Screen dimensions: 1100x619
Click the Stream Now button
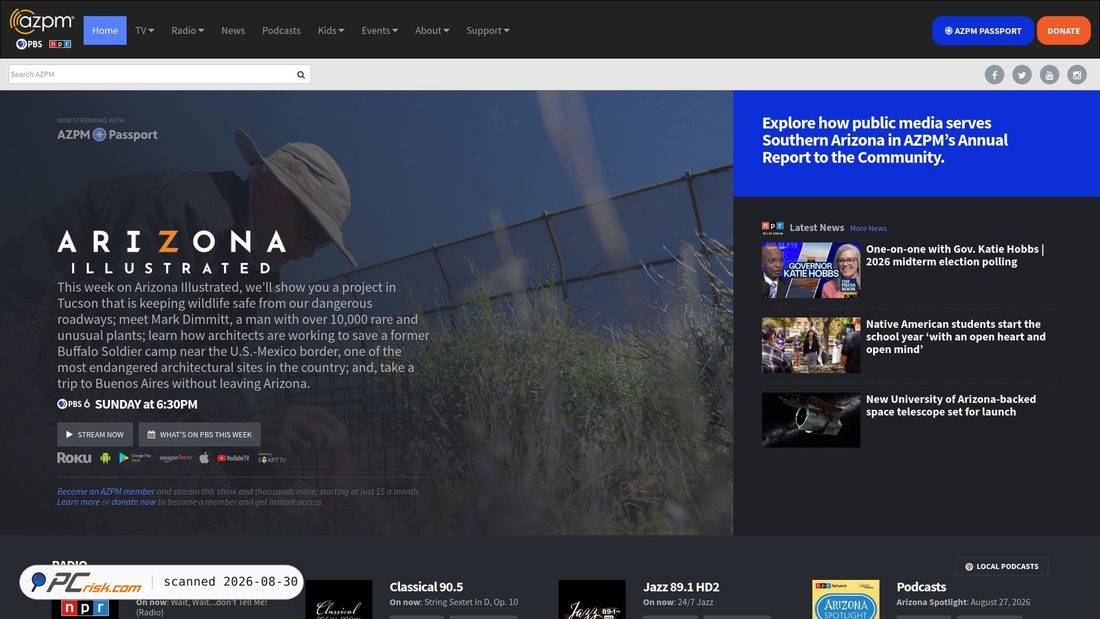[x=95, y=434]
